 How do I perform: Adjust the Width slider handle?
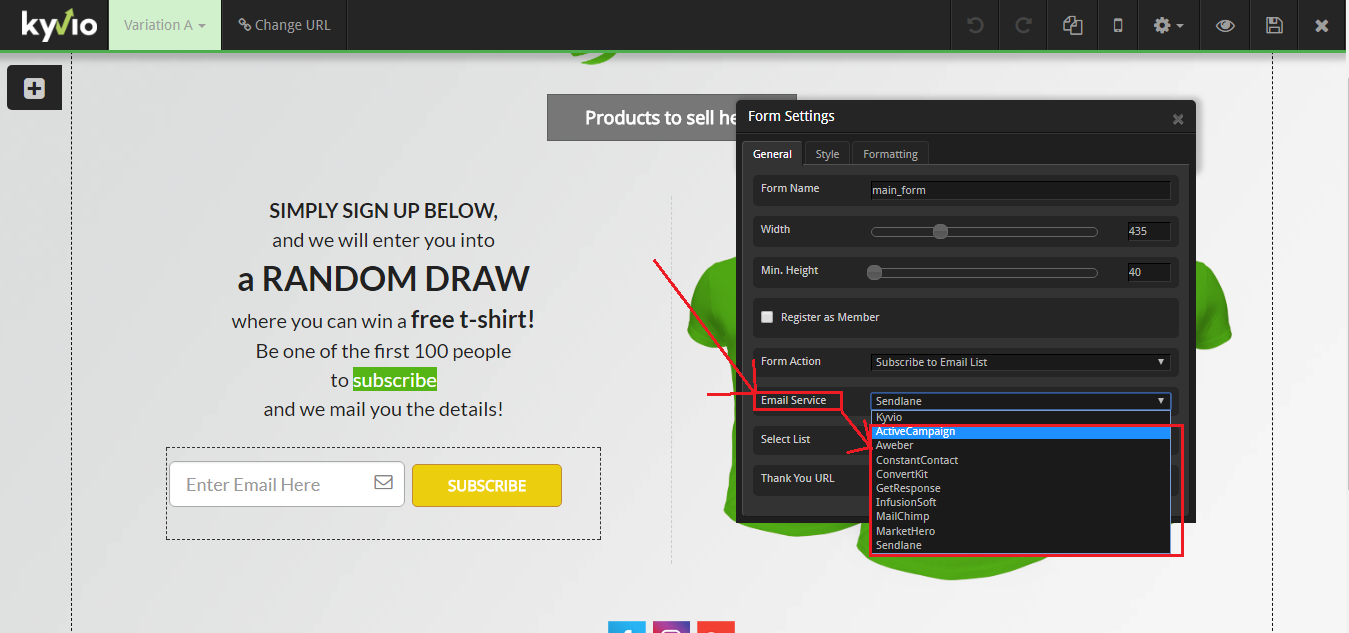(940, 231)
